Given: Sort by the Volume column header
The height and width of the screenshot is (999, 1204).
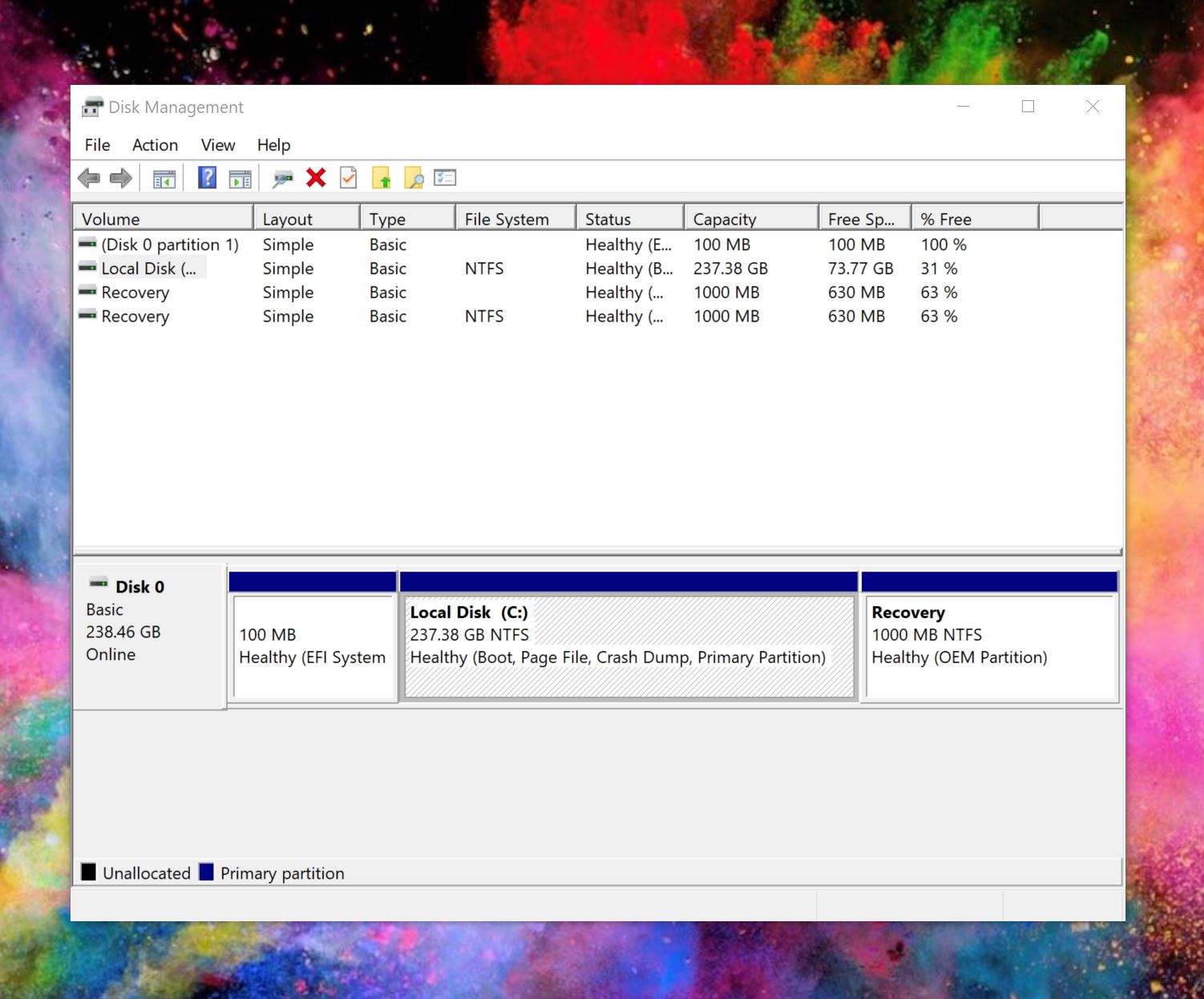Looking at the screenshot, I should [164, 219].
